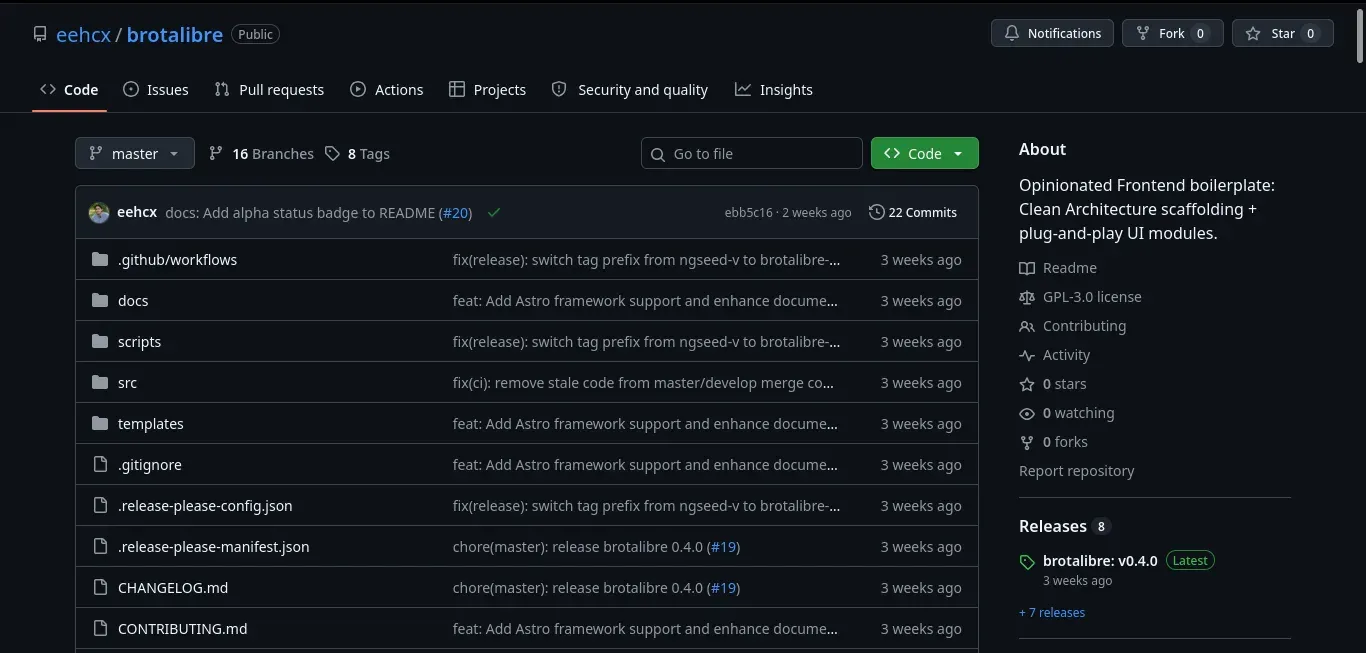Fork the repository

1172,33
